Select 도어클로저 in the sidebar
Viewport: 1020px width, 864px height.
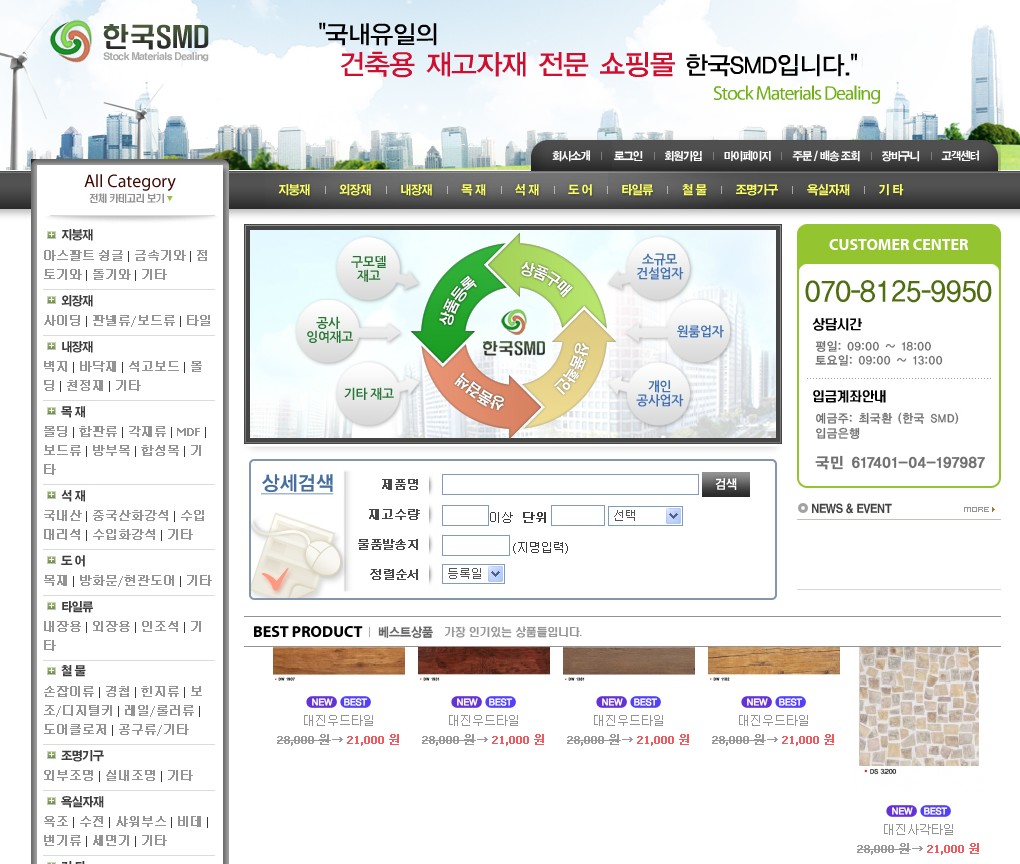75,730
